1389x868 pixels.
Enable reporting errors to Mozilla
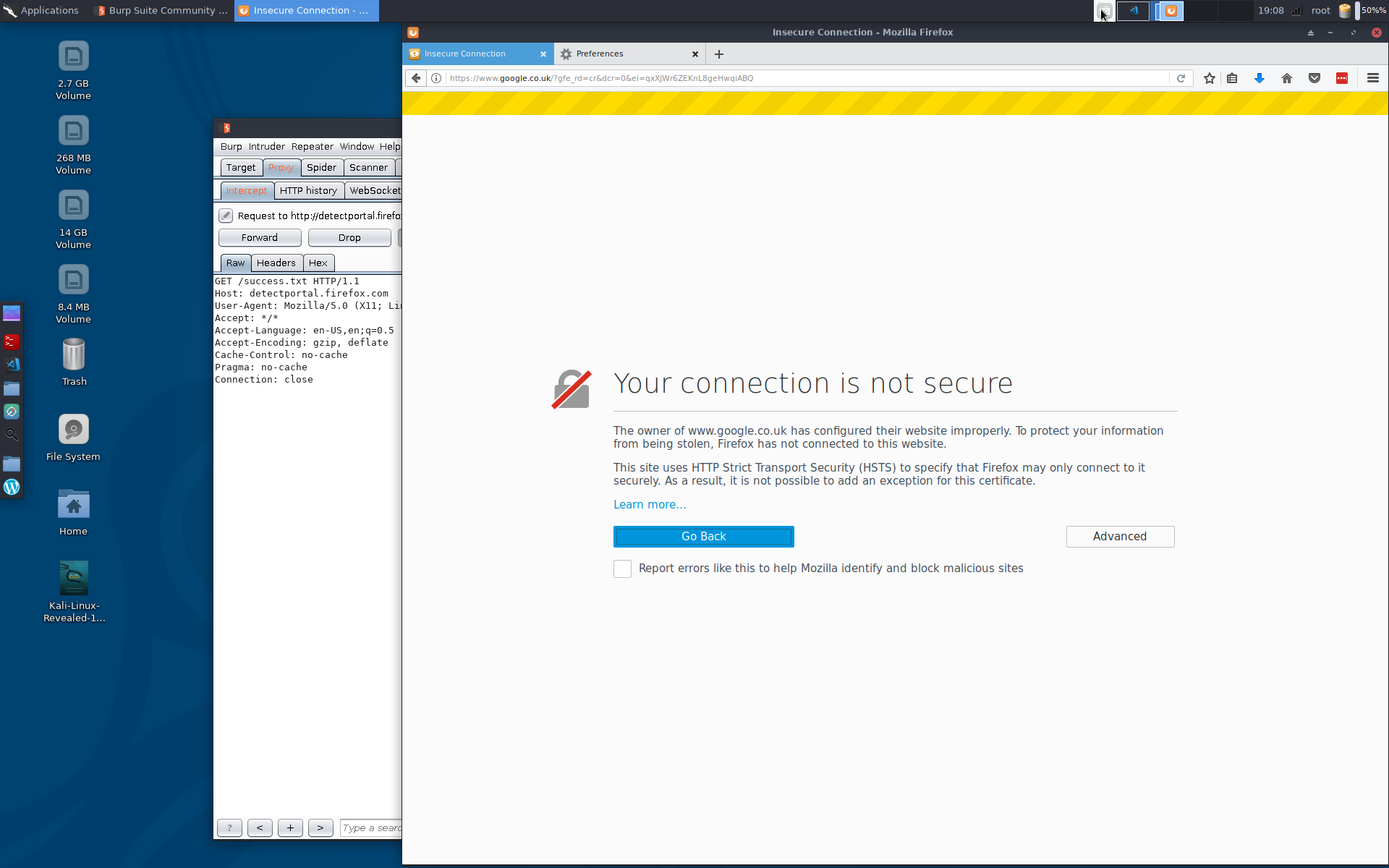[622, 569]
